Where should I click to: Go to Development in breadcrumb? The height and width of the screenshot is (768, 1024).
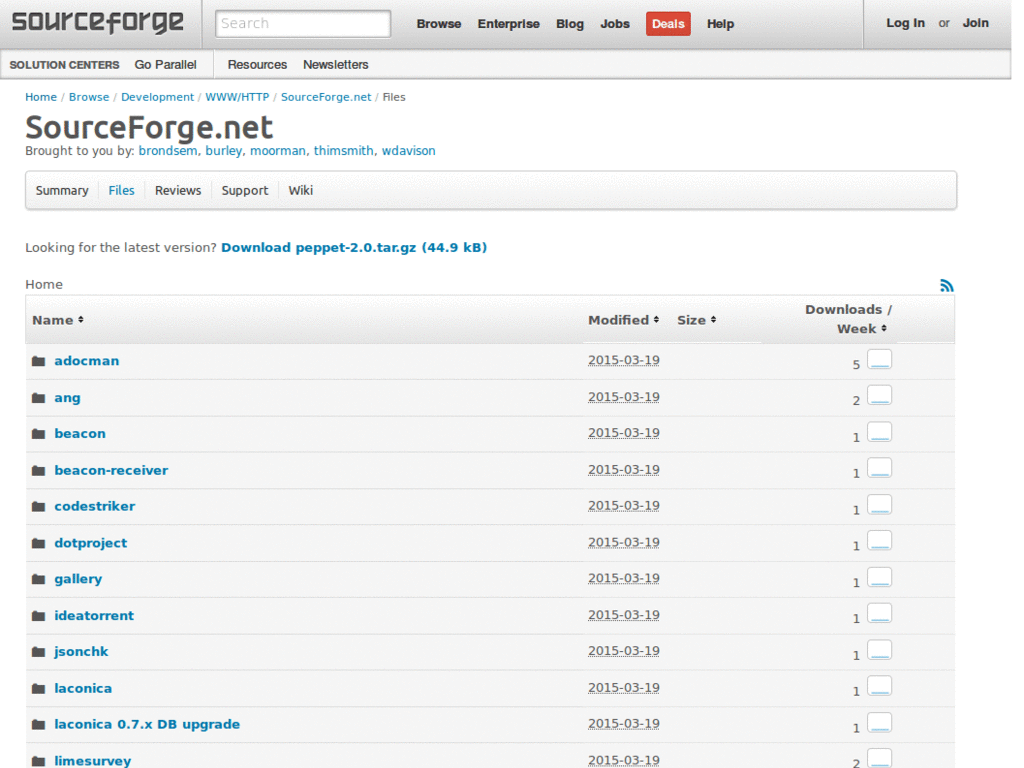(157, 97)
